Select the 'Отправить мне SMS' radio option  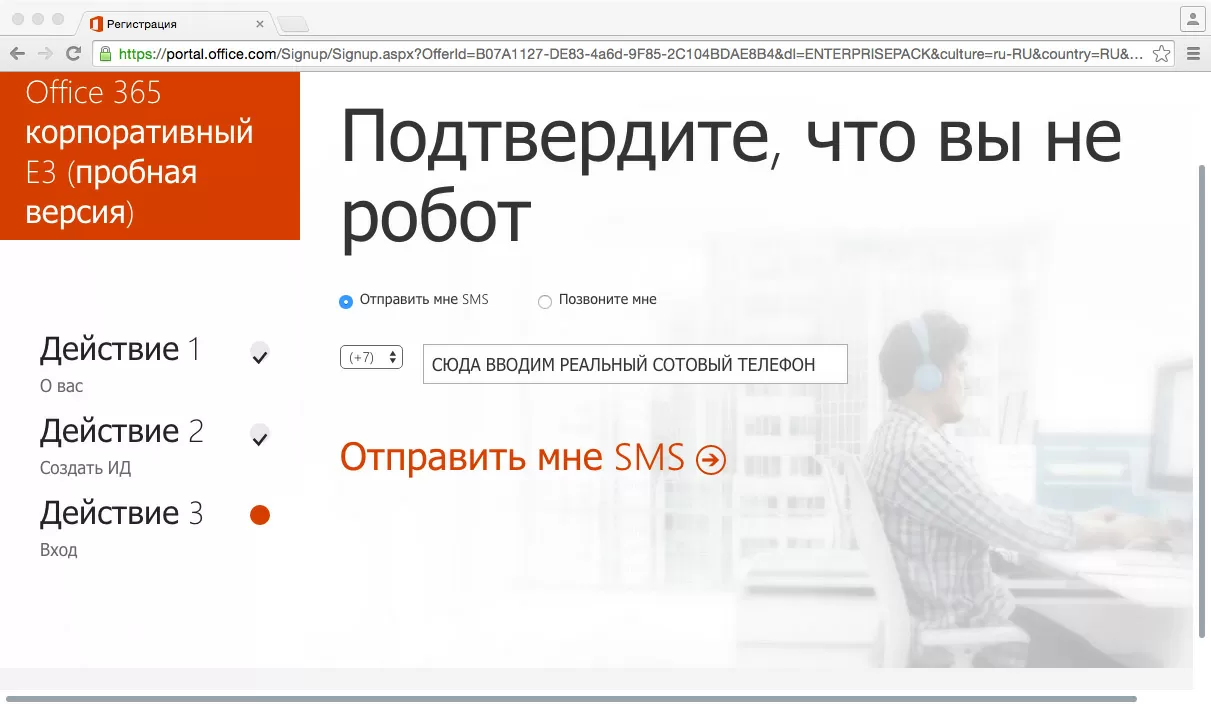(x=346, y=301)
